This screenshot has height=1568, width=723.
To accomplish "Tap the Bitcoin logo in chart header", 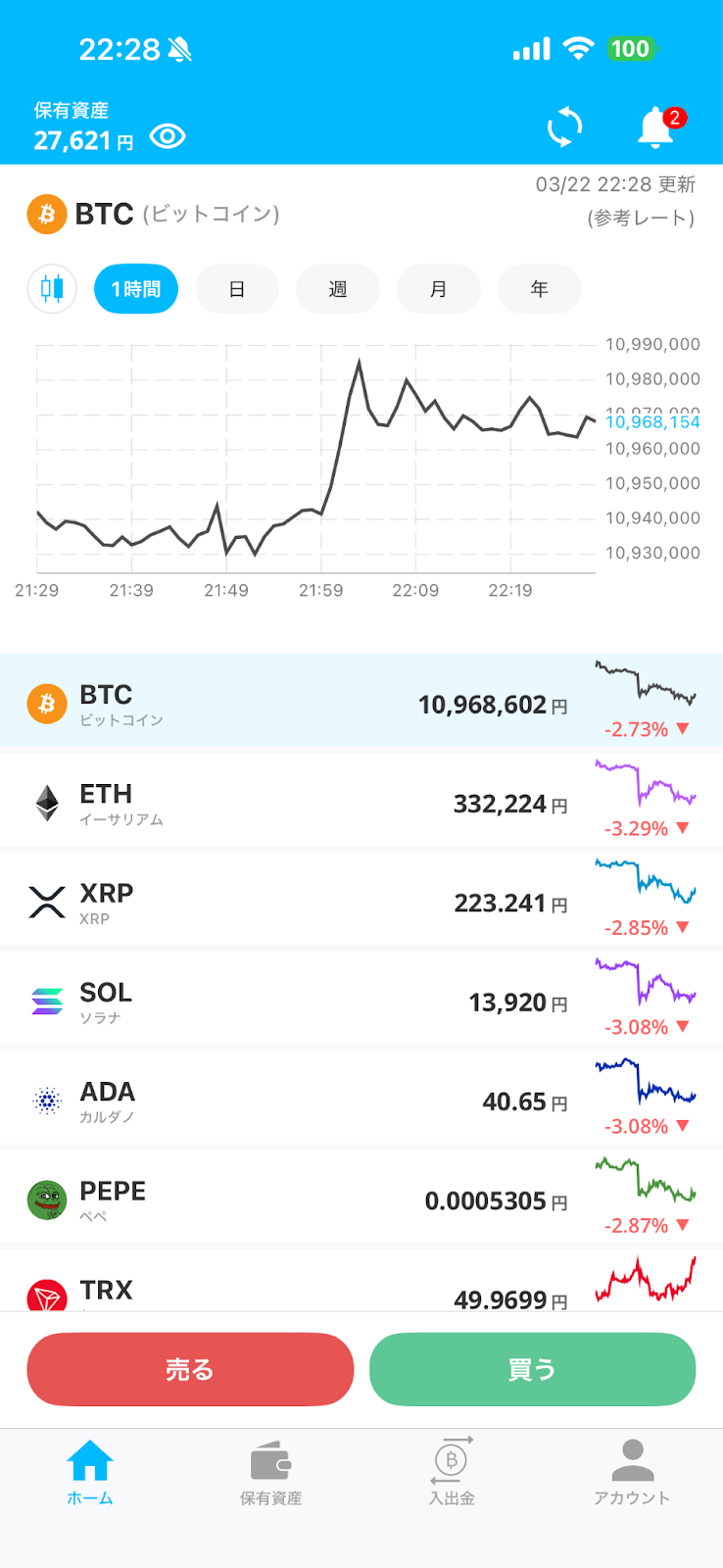I will click(x=46, y=214).
